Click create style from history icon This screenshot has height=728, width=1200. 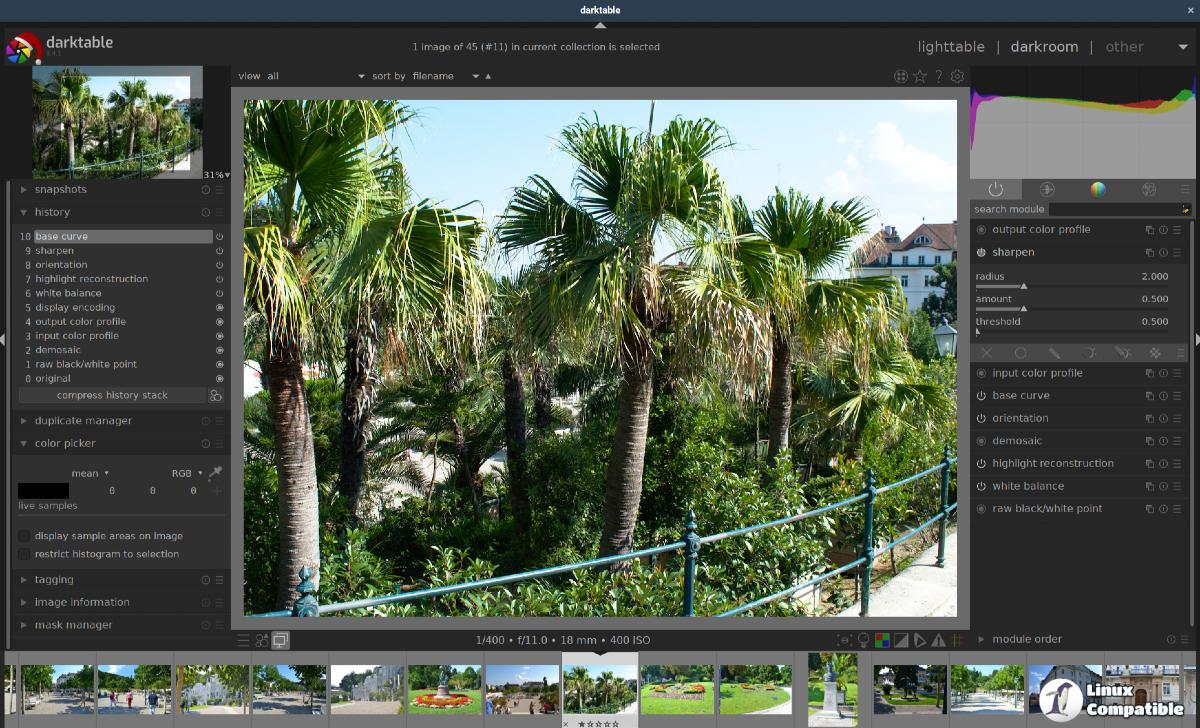pos(215,395)
